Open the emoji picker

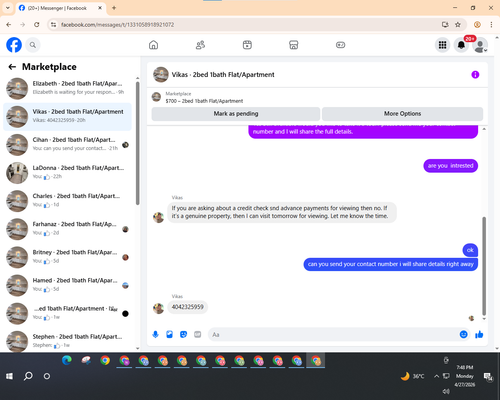pos(463,334)
